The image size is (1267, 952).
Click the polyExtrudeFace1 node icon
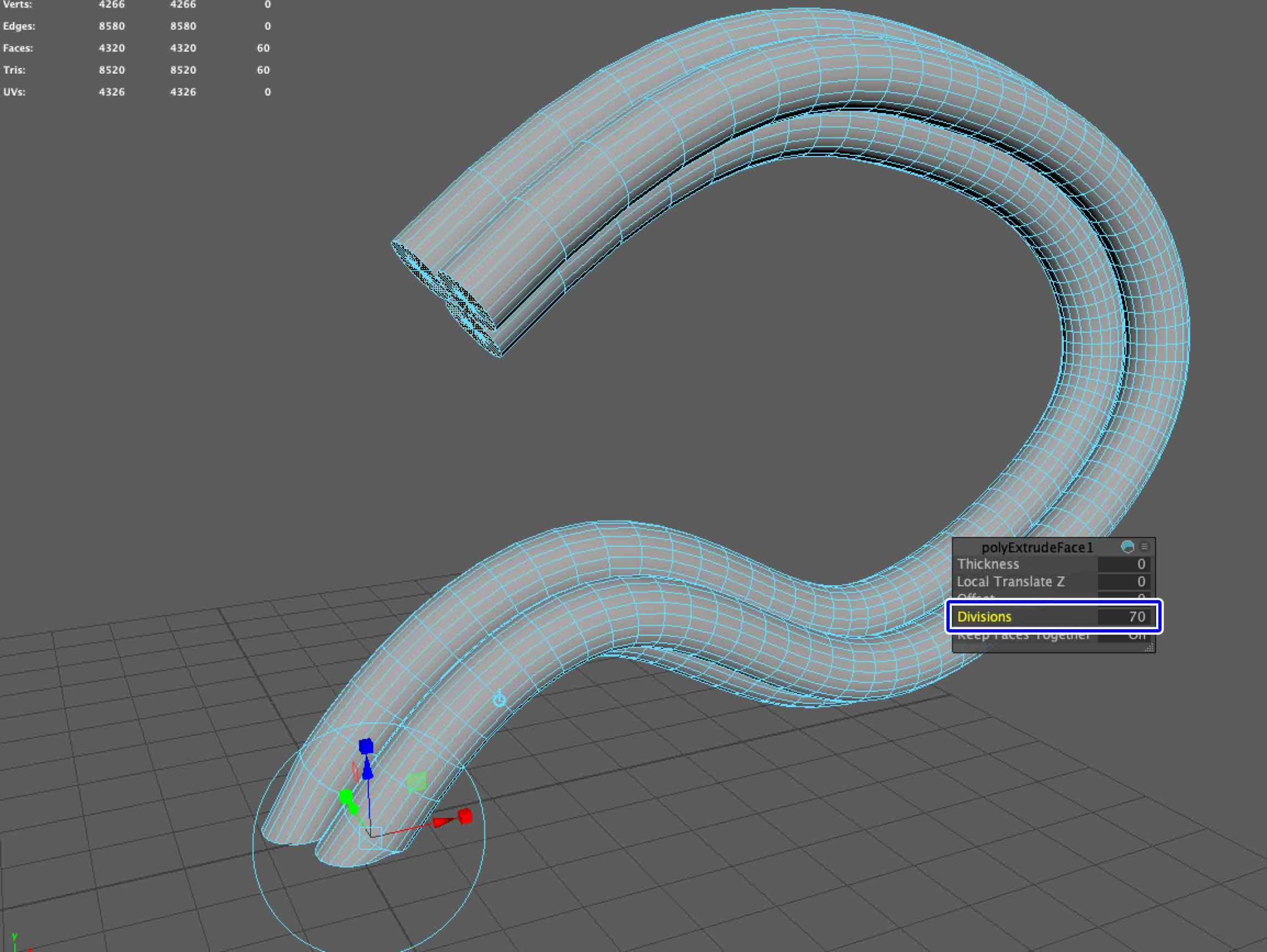[x=1127, y=547]
